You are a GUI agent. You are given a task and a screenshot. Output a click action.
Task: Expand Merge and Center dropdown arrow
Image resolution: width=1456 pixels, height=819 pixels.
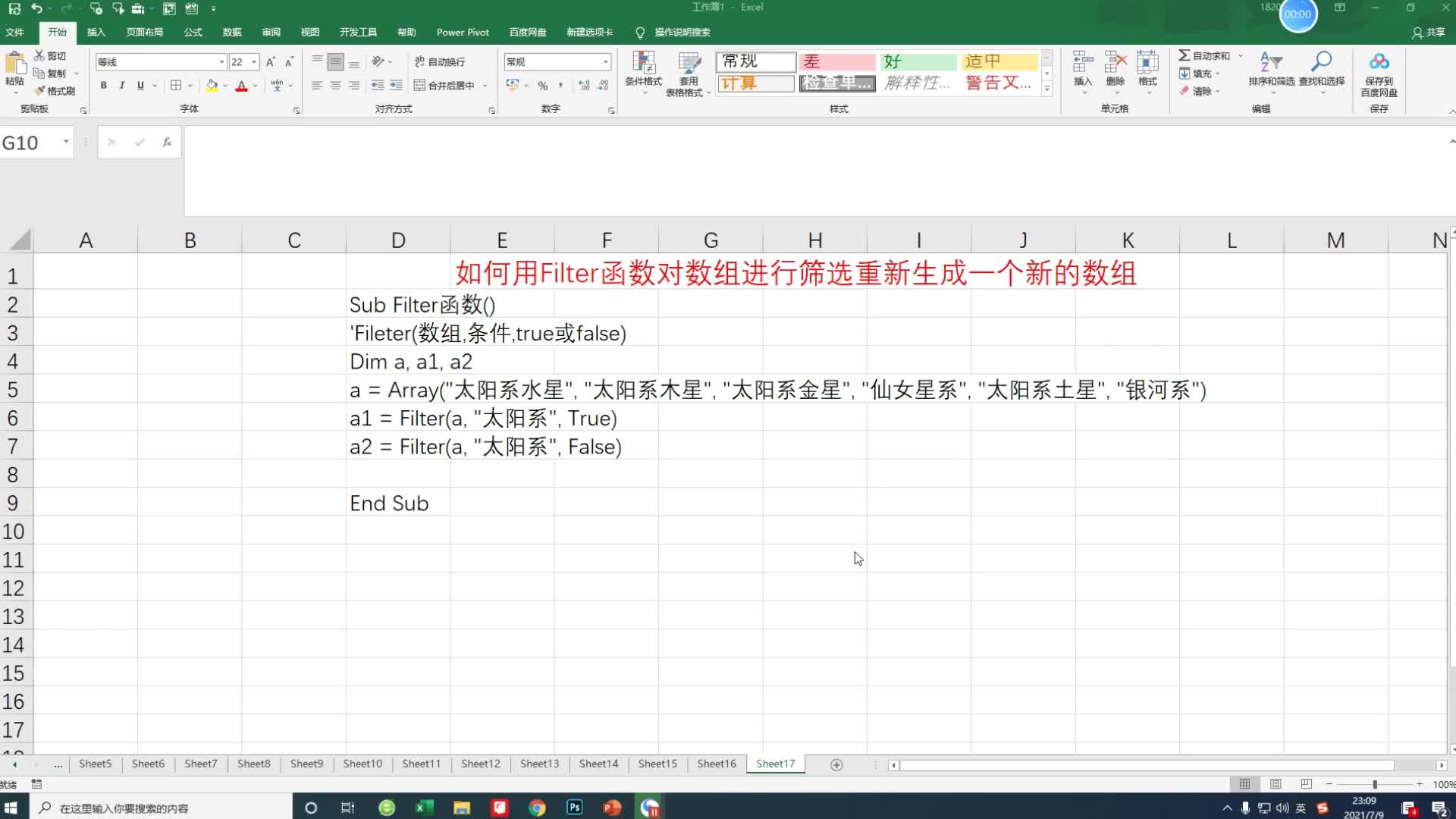click(485, 86)
